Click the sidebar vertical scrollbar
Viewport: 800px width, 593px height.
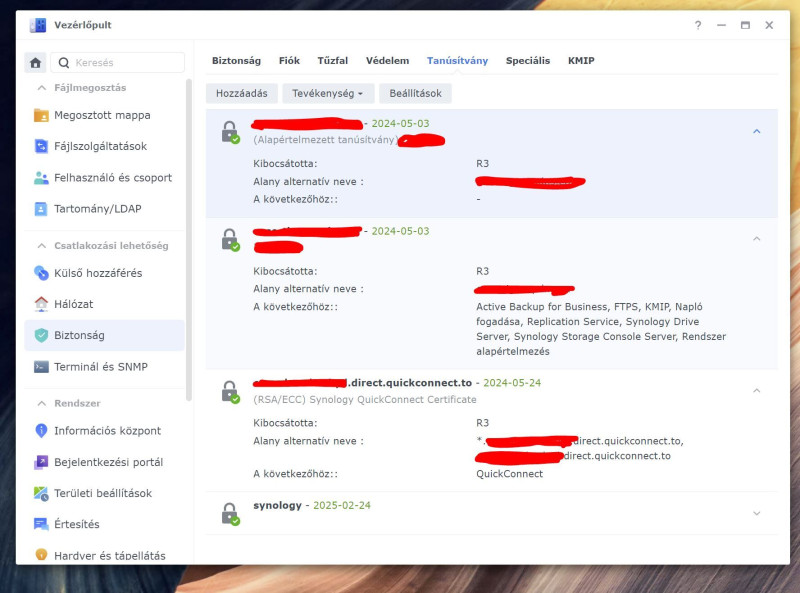tap(189, 240)
